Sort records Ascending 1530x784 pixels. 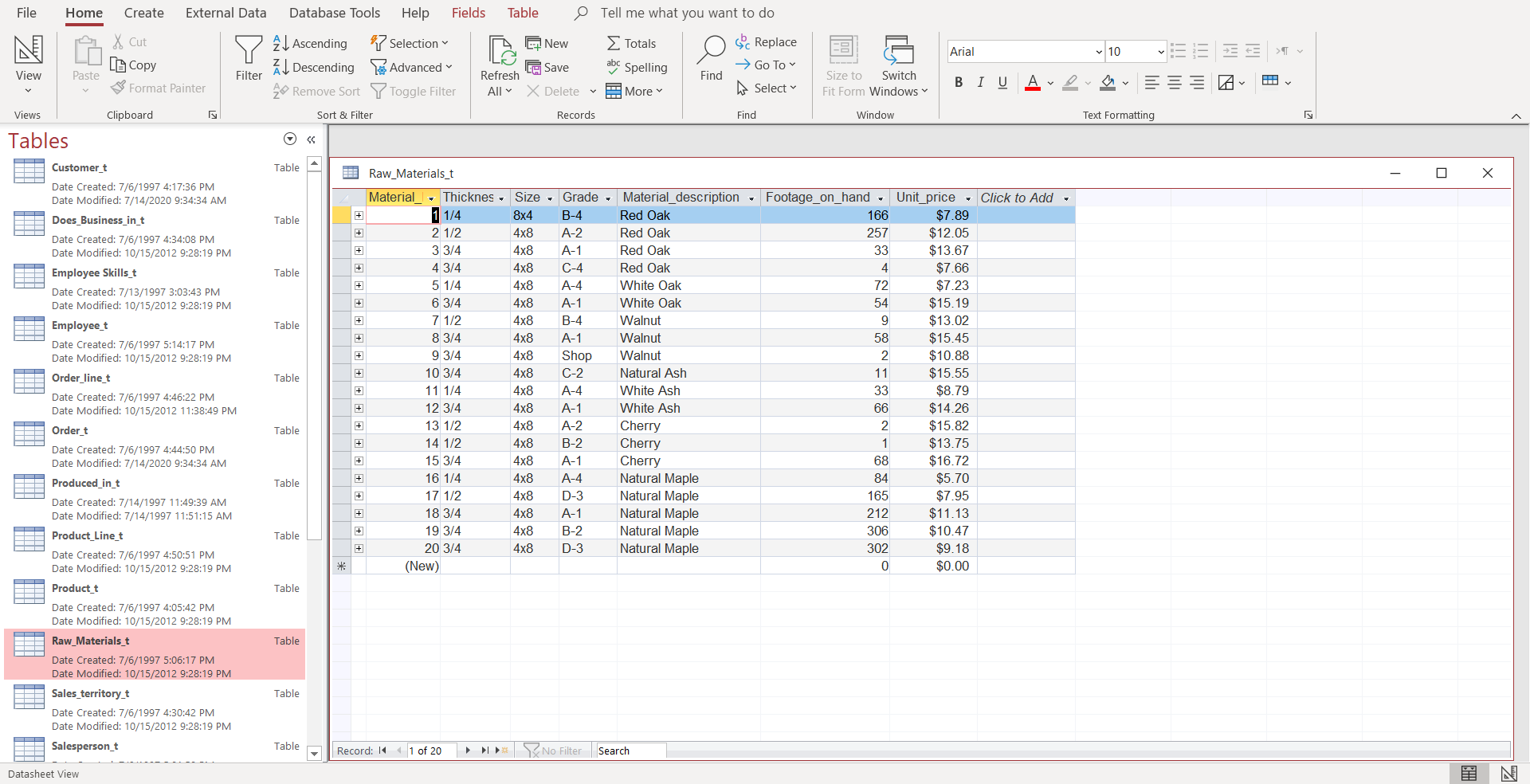click(x=311, y=44)
